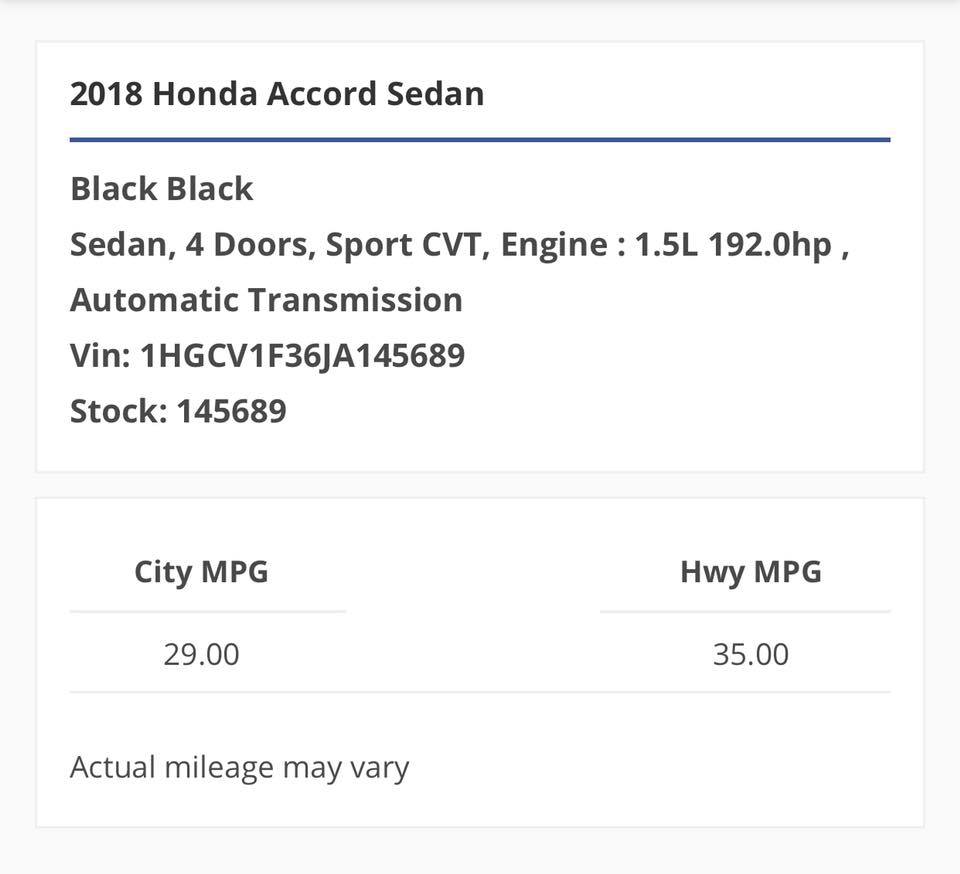The width and height of the screenshot is (960, 874).
Task: Click the divider line below the MPG values
Action: [x=480, y=692]
